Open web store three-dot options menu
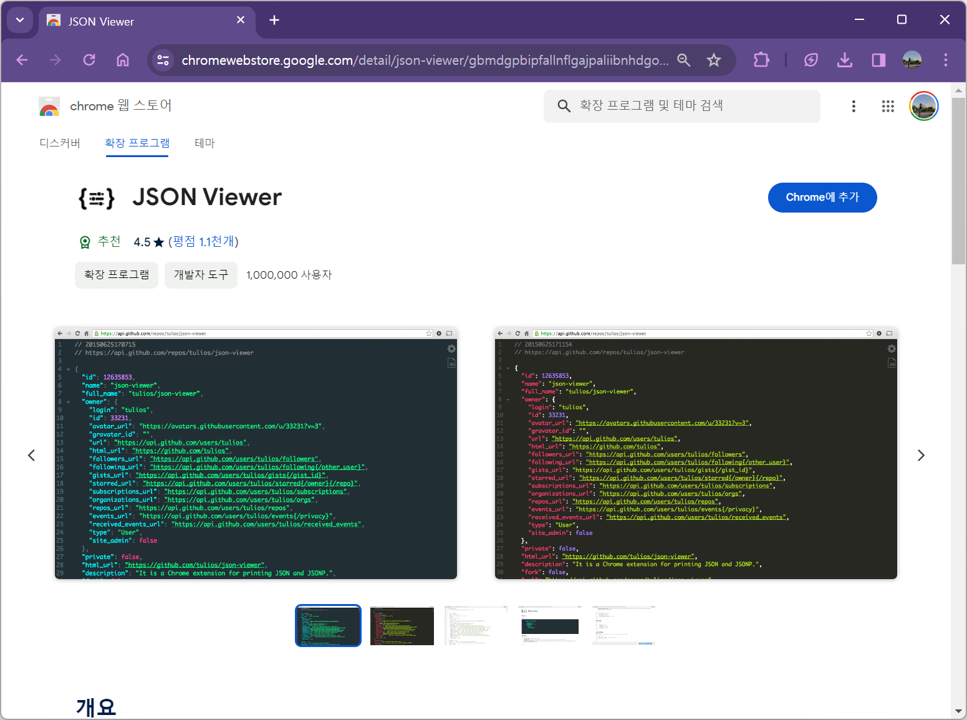Image resolution: width=967 pixels, height=720 pixels. (854, 106)
